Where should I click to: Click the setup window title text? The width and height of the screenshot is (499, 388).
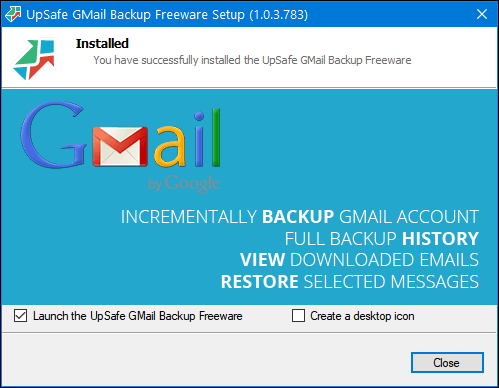click(167, 15)
